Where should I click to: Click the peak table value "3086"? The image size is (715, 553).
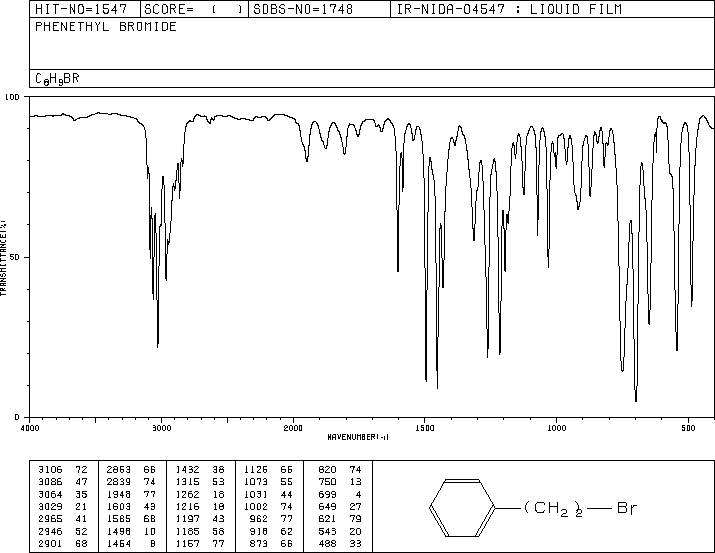pos(50,482)
